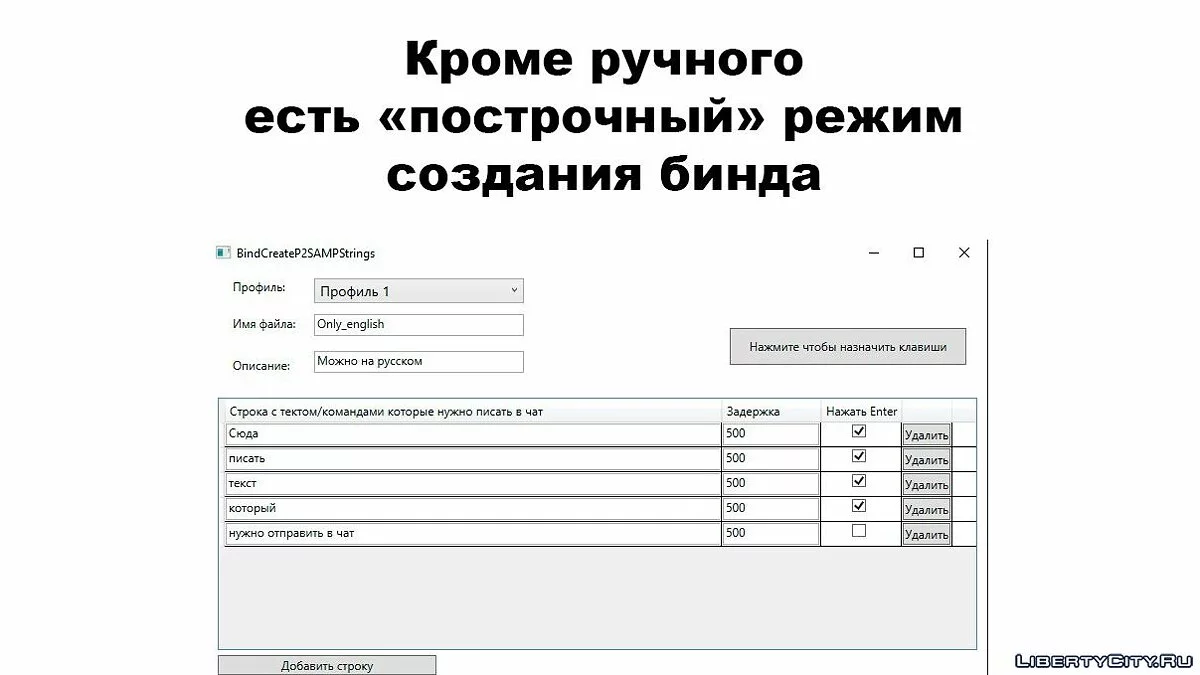1200x675 pixels.
Task: Uncheck Нажать Enter for the писать row
Action: 858,456
